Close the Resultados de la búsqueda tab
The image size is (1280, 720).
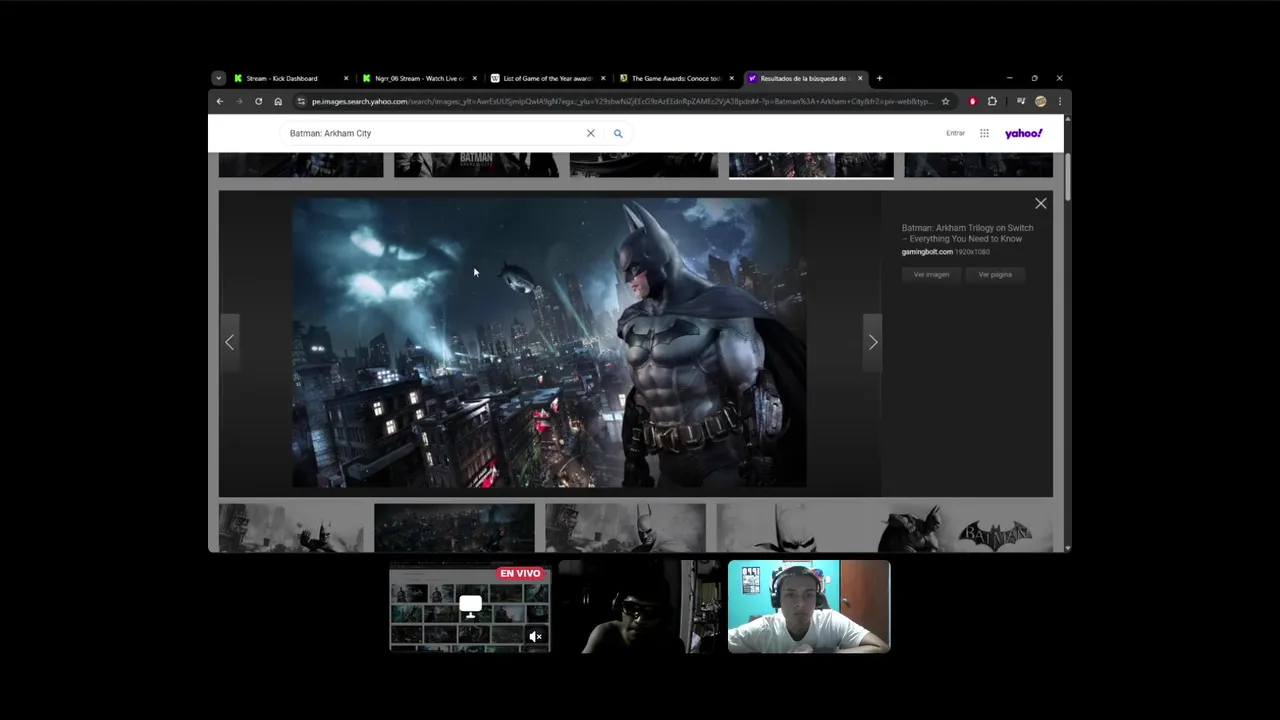(x=859, y=78)
